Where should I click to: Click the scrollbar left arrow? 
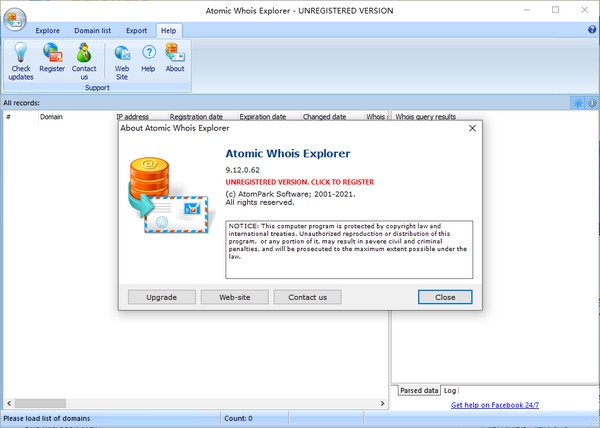tap(9, 403)
